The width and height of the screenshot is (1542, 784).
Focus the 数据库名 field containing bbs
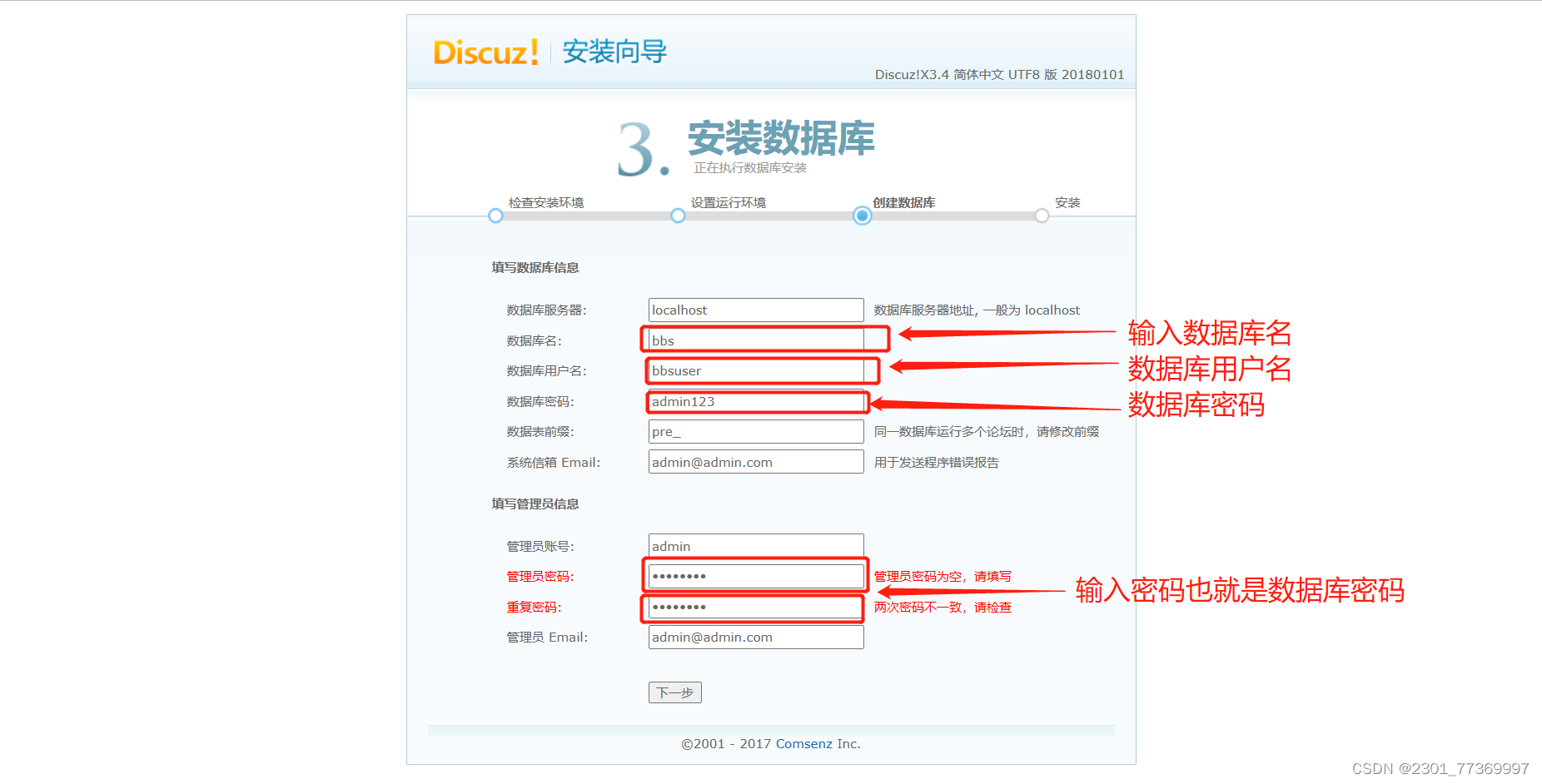coord(756,340)
